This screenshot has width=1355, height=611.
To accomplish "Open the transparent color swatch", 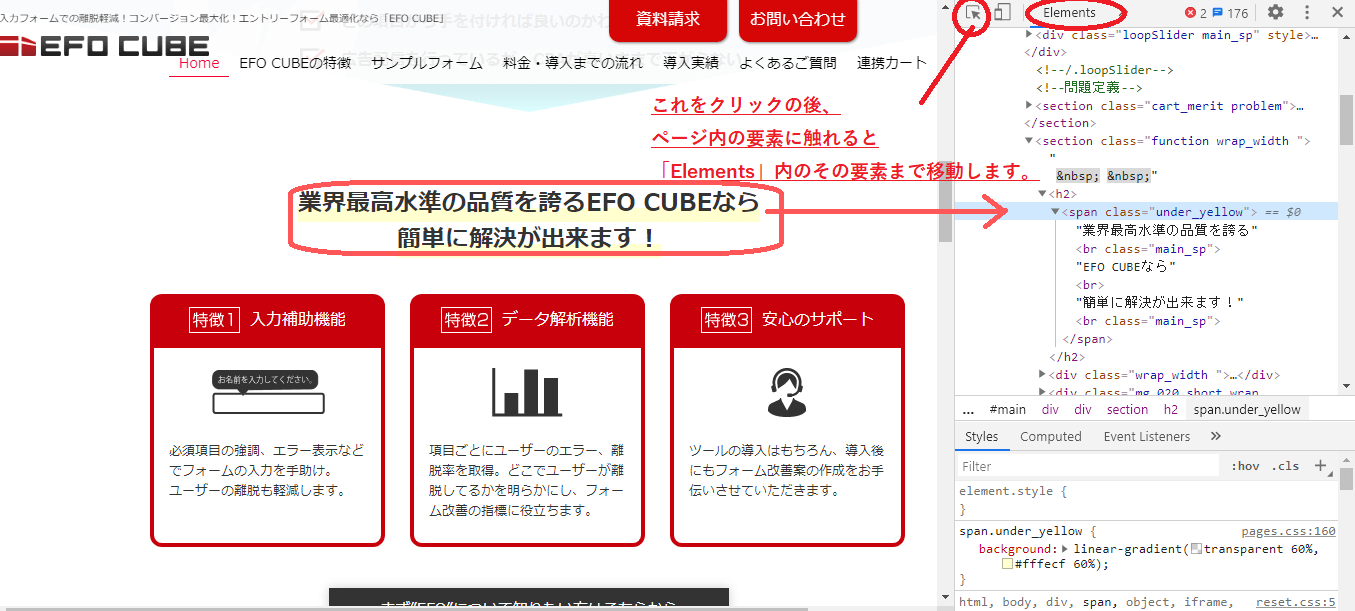I will [1196, 549].
